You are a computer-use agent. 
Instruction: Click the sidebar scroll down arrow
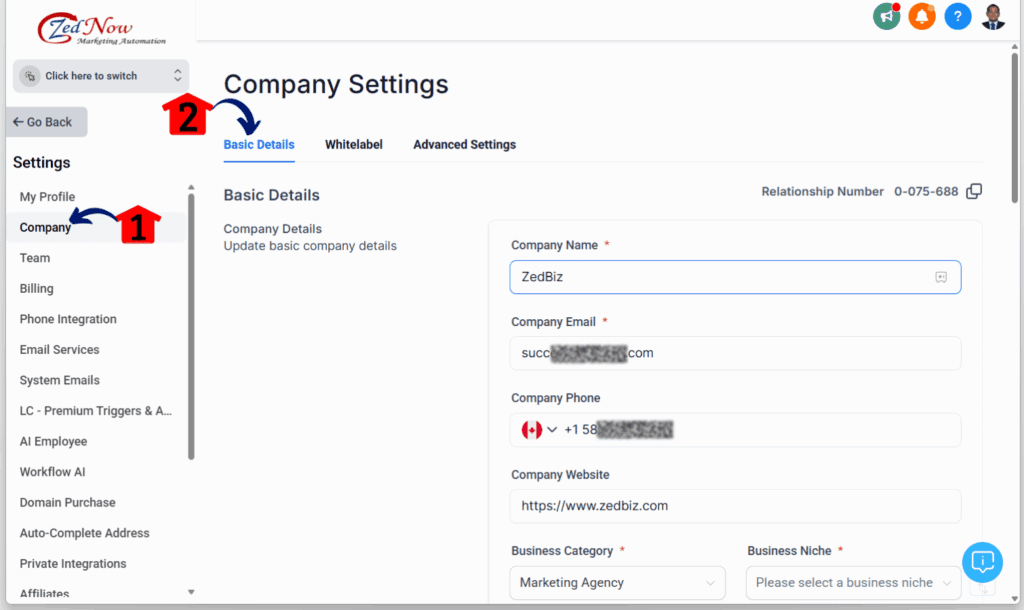191,592
